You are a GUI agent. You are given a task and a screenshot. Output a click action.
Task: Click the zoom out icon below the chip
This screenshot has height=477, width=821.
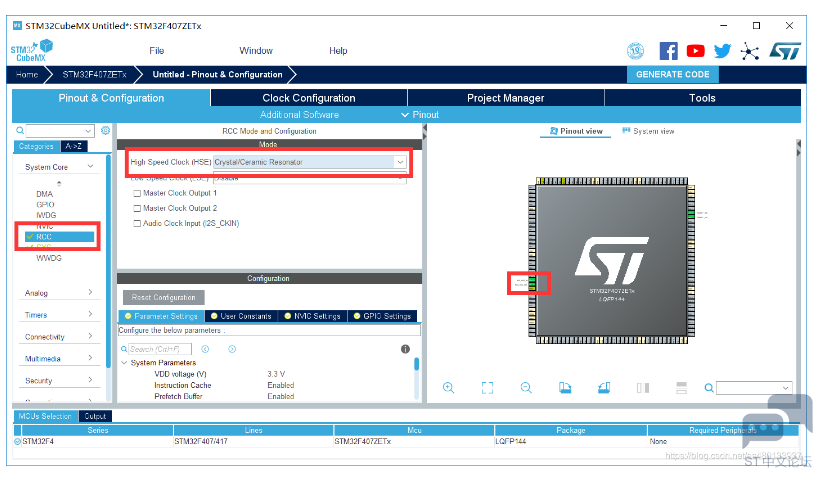tap(526, 388)
